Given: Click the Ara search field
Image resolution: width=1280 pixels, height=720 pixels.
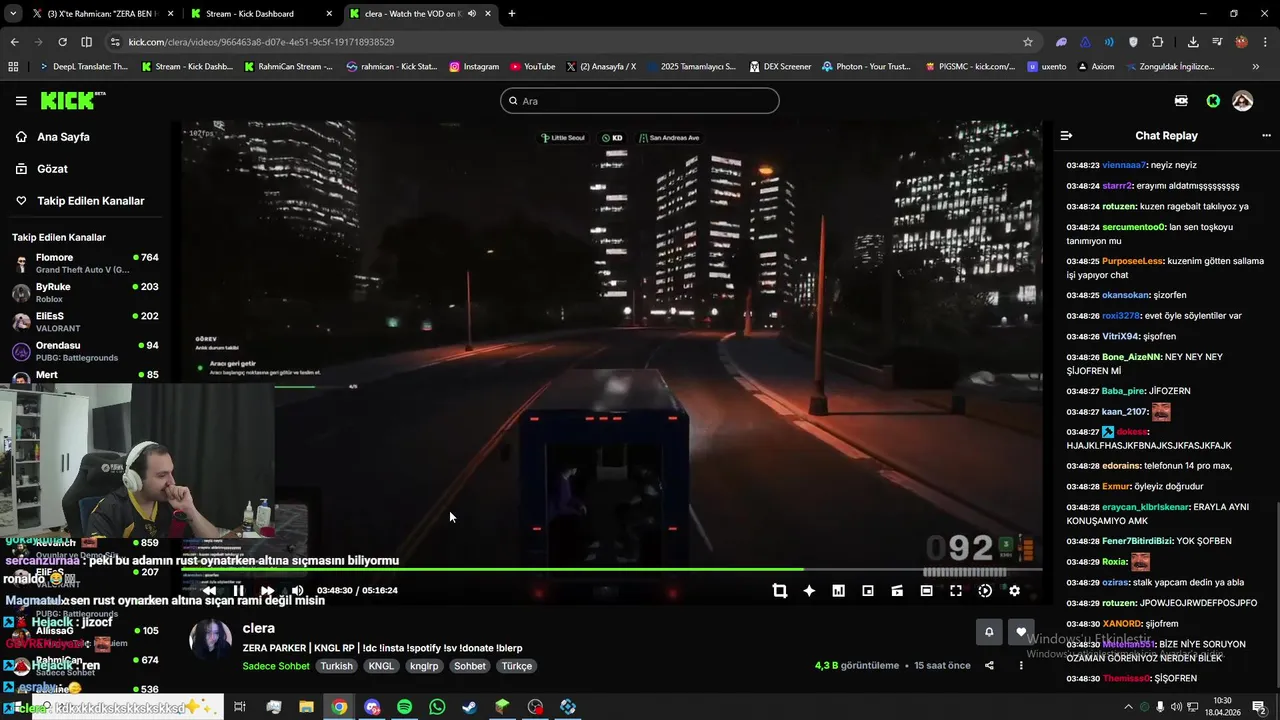Looking at the screenshot, I should pos(640,101).
